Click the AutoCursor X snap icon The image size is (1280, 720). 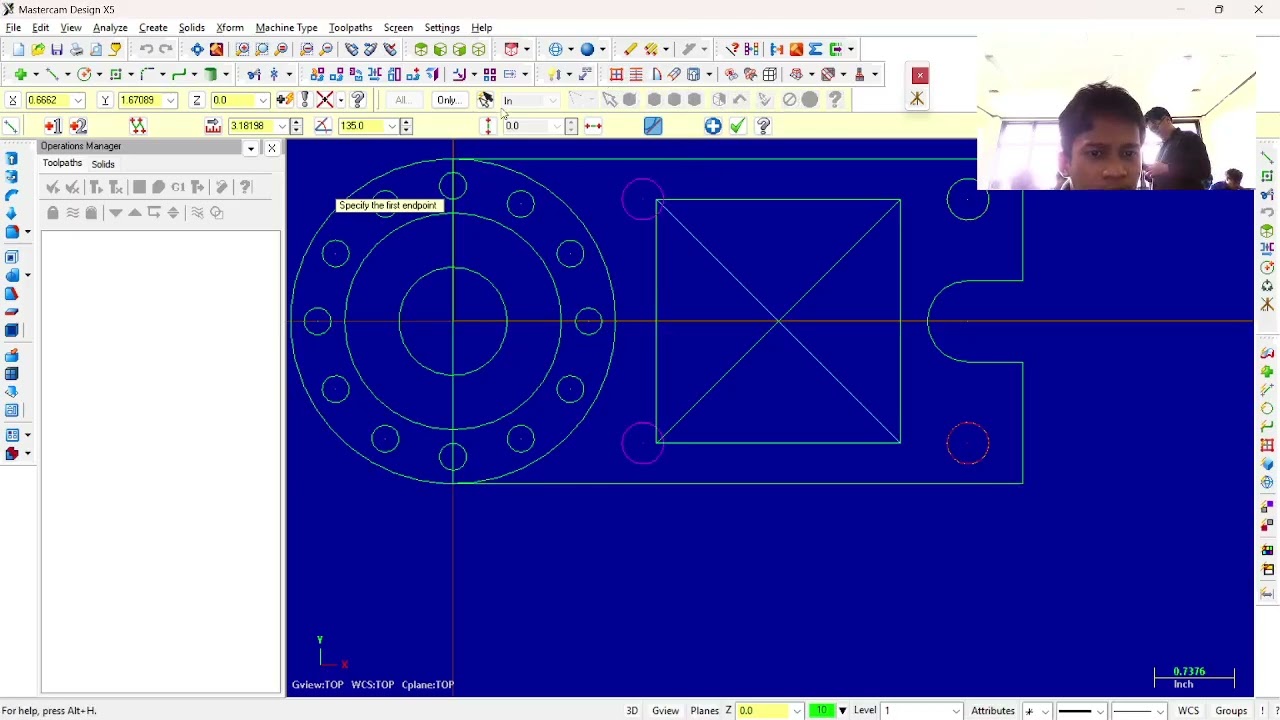[x=325, y=100]
